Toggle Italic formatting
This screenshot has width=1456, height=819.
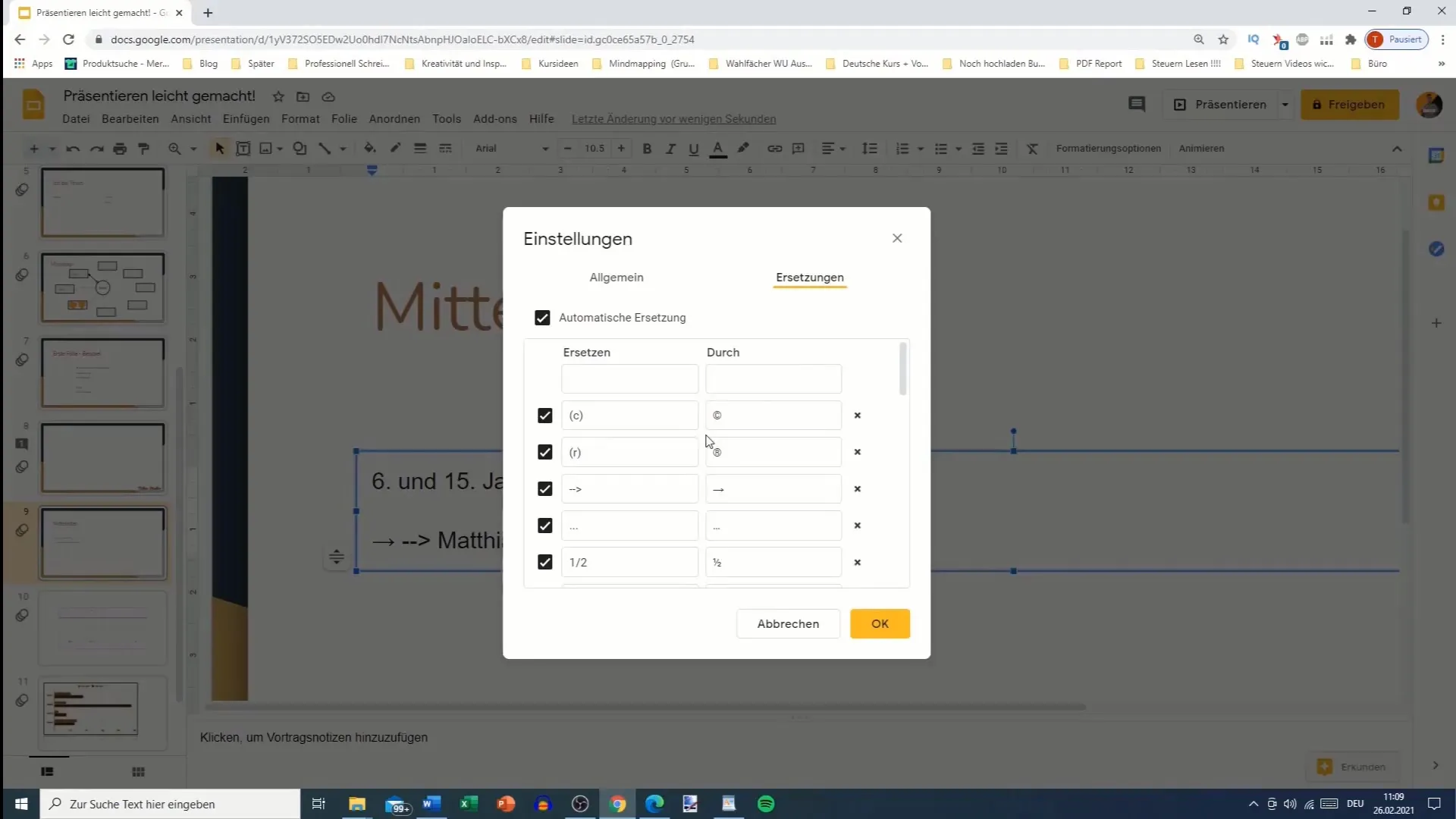[x=670, y=149]
